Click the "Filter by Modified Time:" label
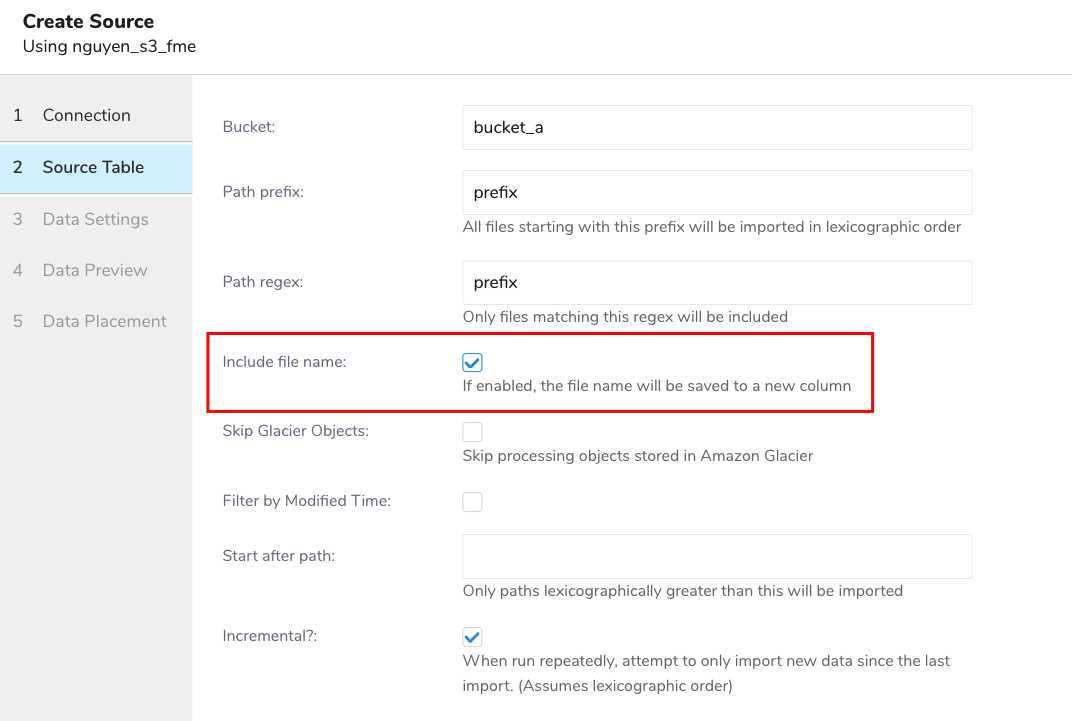The height and width of the screenshot is (721, 1072). pyautogui.click(x=306, y=500)
